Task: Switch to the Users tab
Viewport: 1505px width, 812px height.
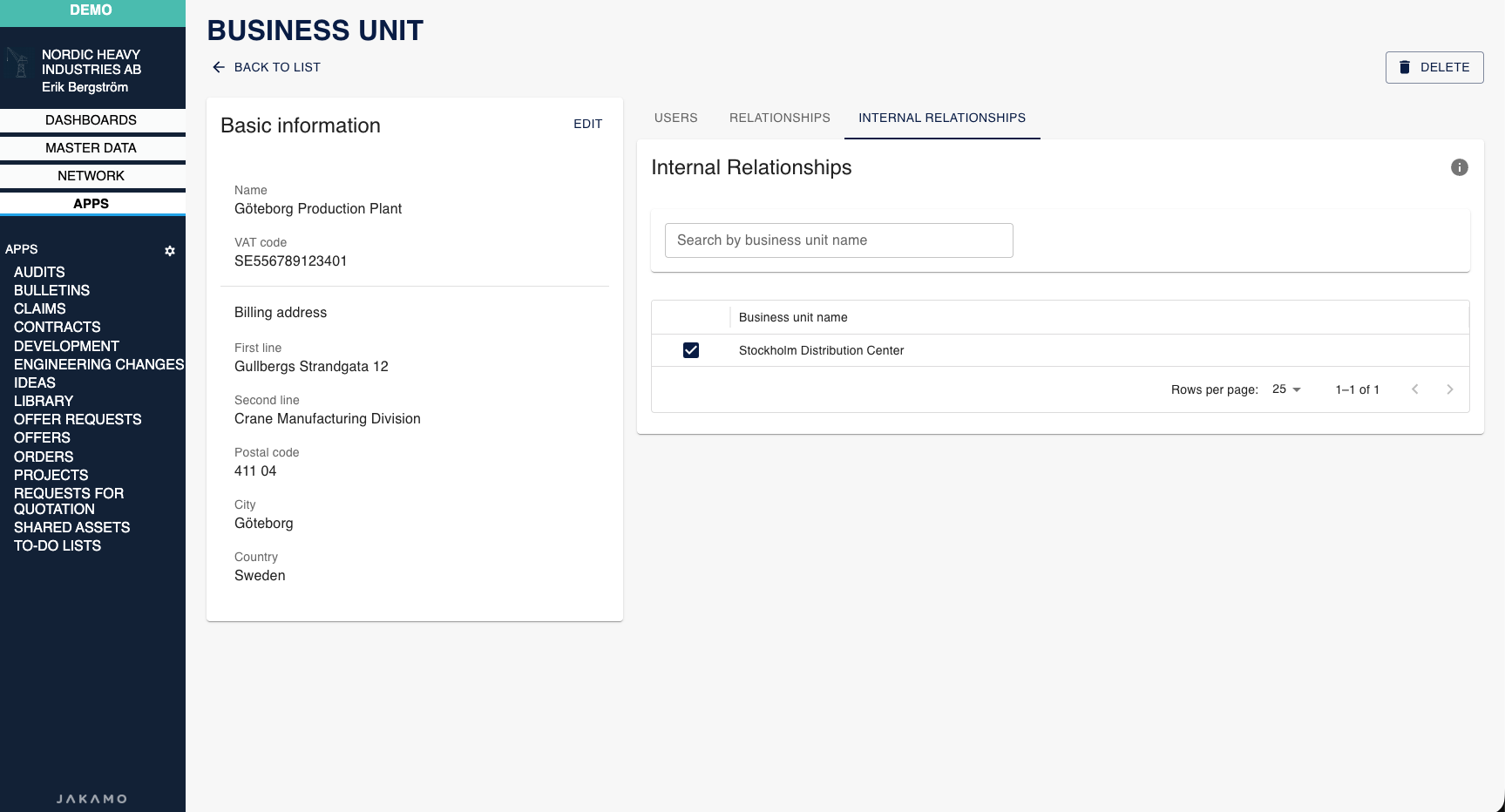Action: pos(675,118)
